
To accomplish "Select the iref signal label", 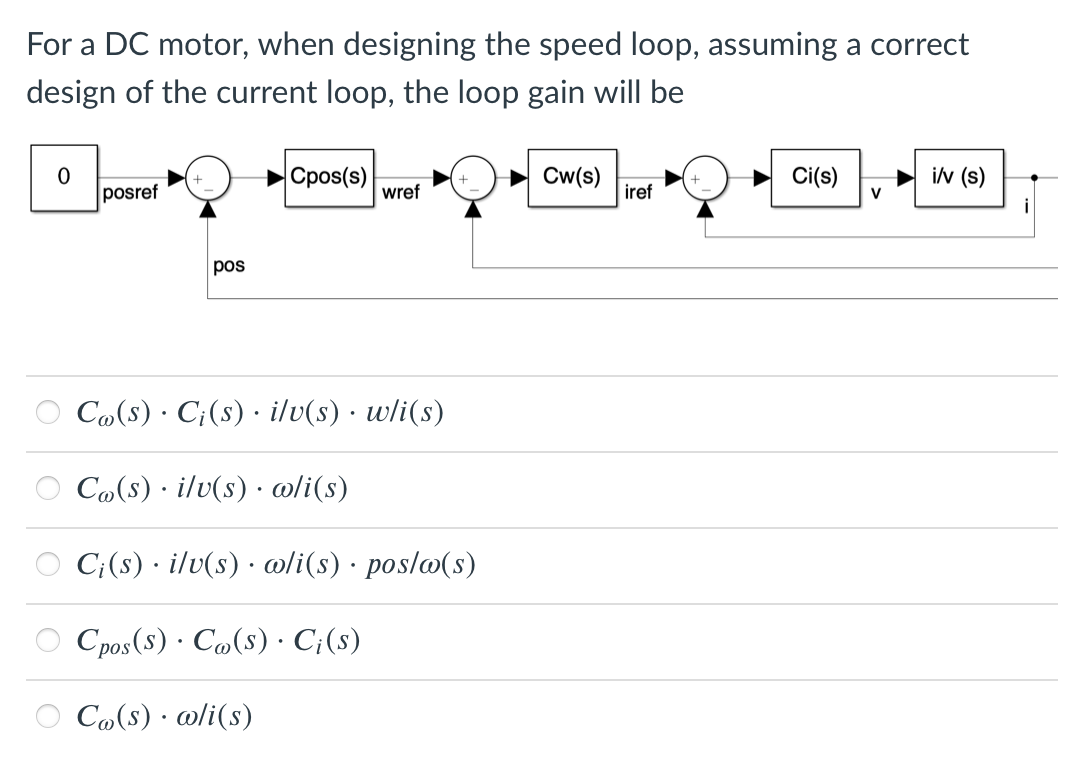I will (639, 192).
